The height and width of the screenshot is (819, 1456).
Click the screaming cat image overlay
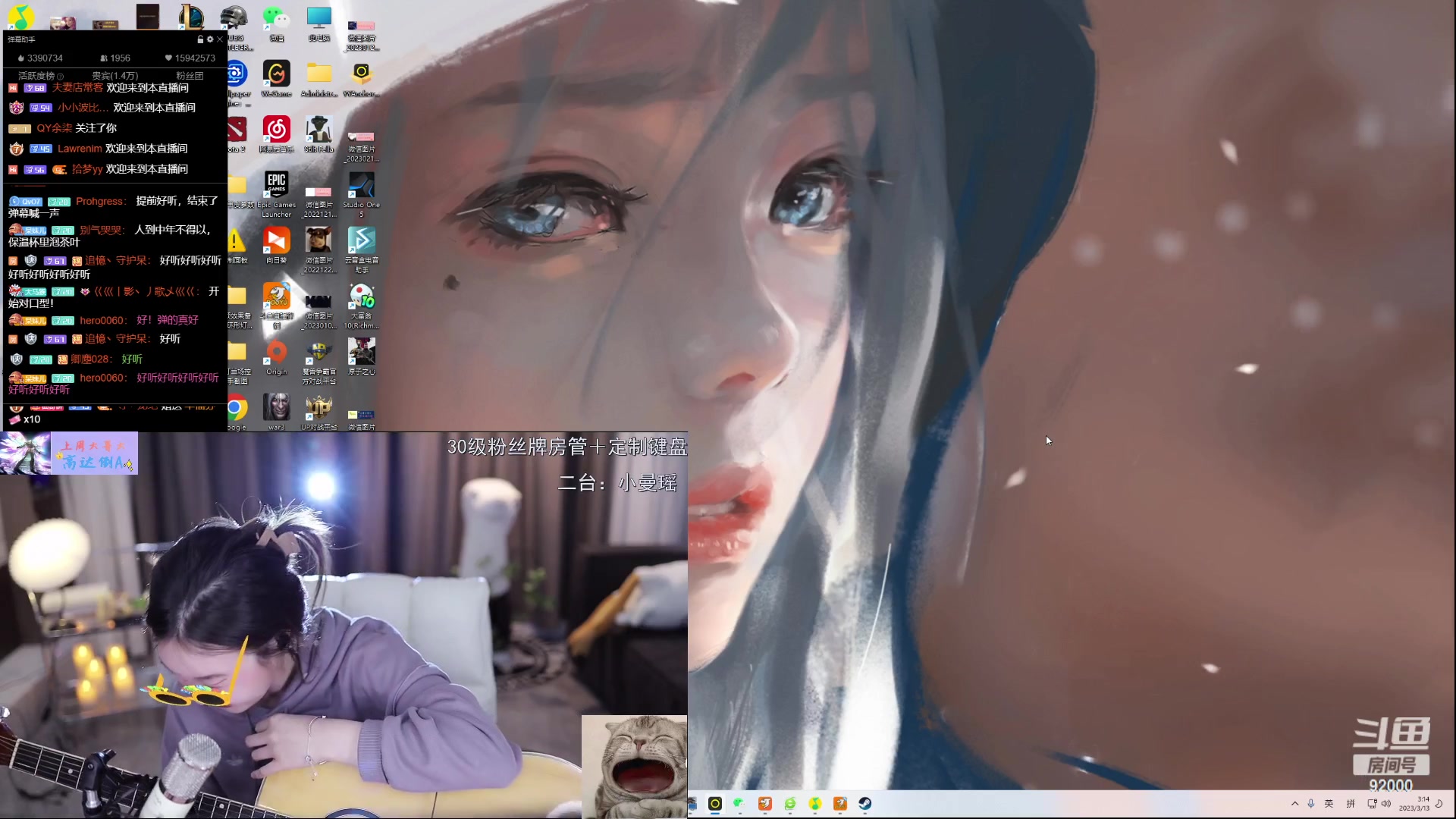pos(634,766)
